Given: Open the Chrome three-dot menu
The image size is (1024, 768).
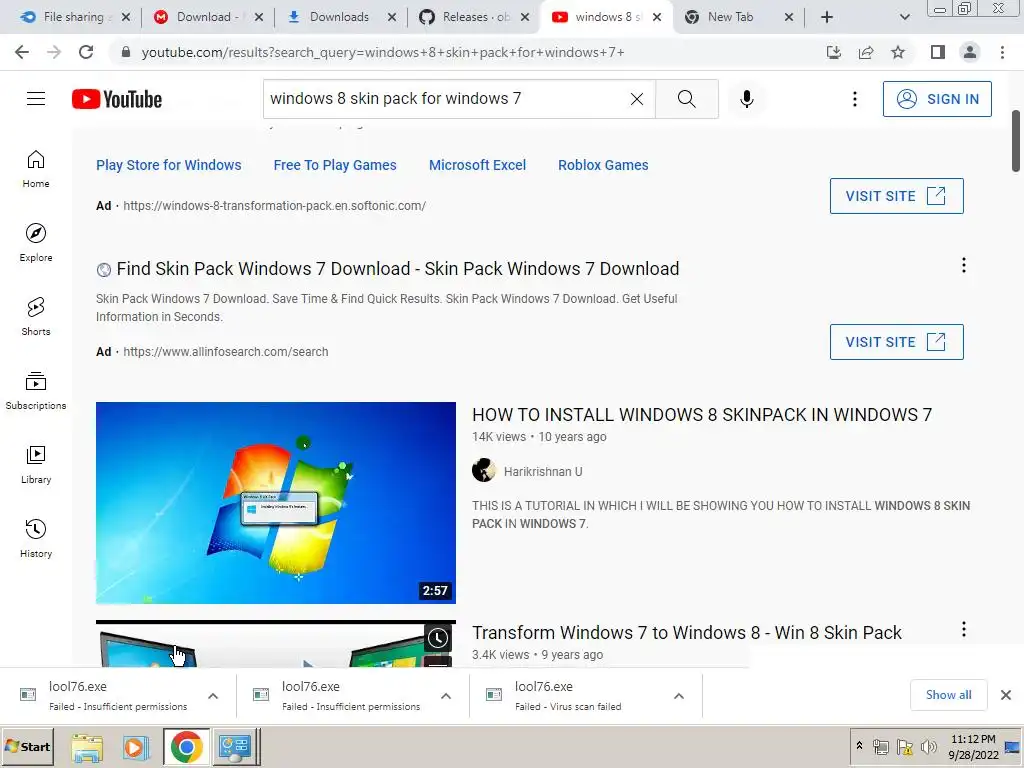Looking at the screenshot, I should pos(1002,52).
